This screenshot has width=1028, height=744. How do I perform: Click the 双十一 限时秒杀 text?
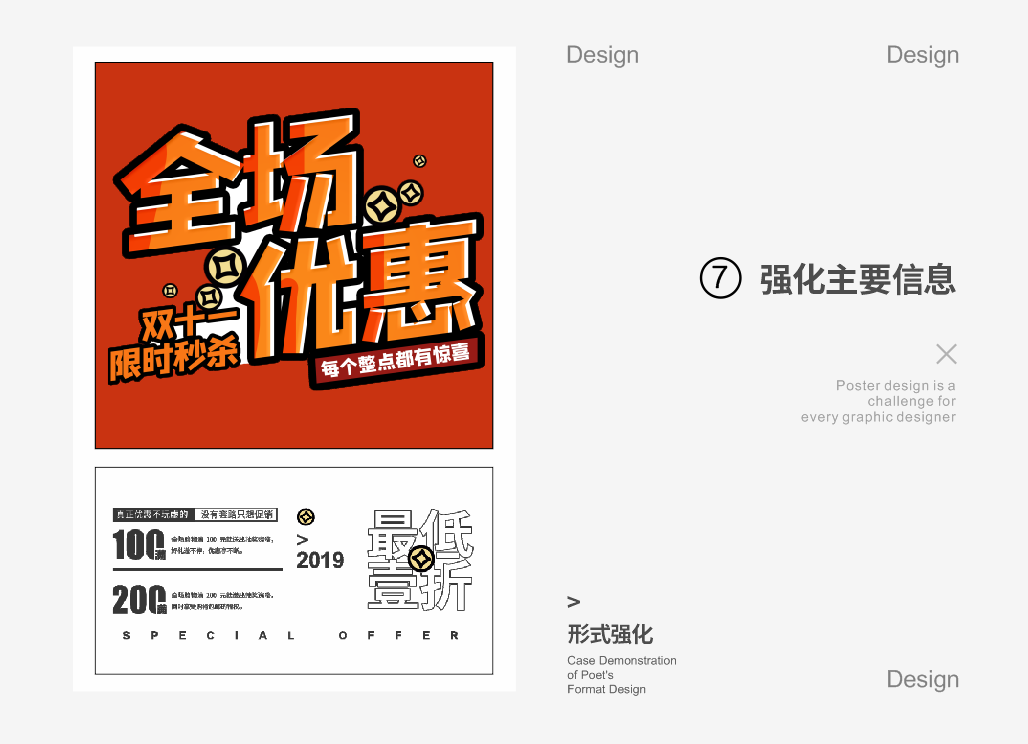tap(174, 343)
